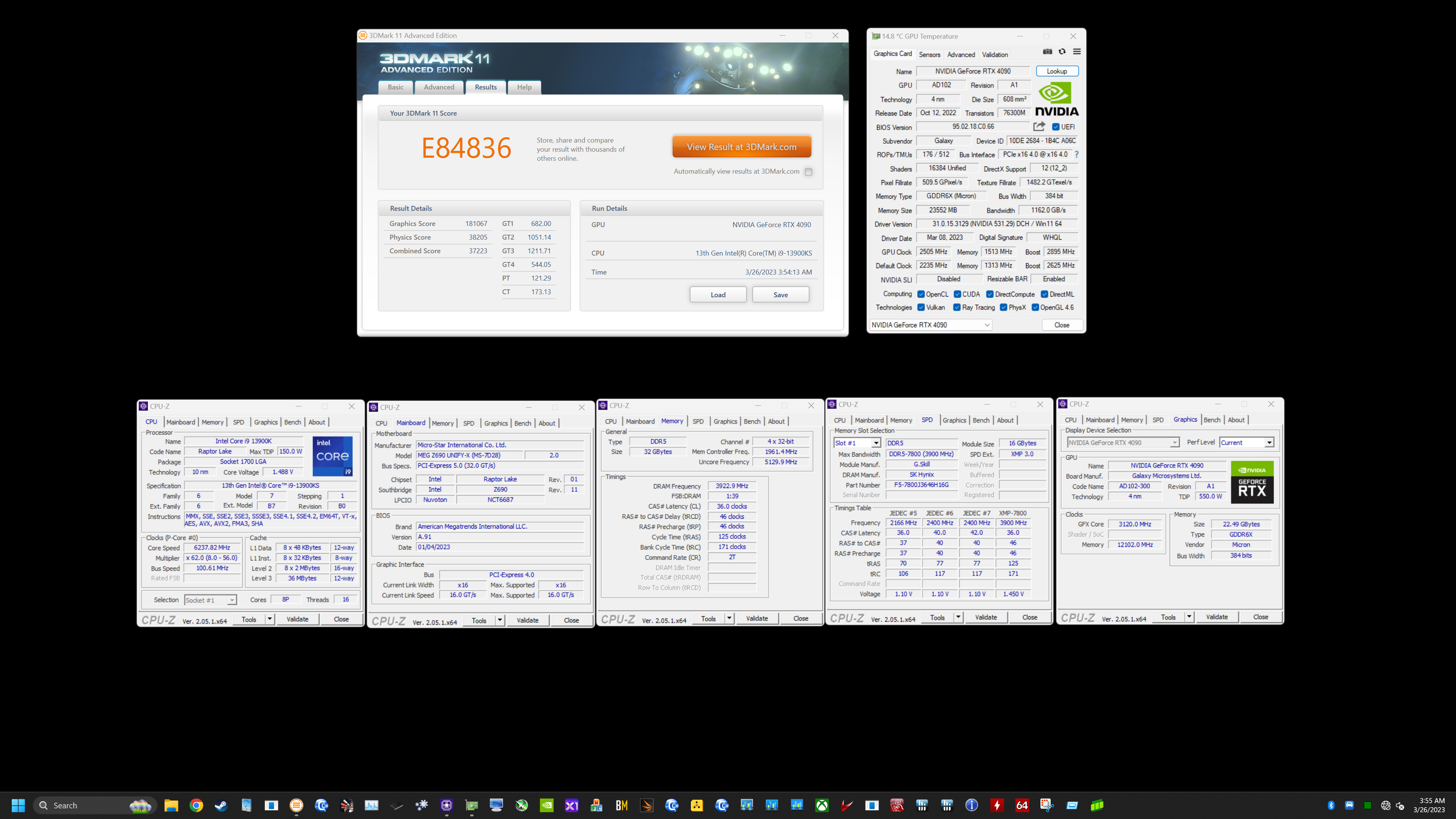Viewport: 1456px width, 819px height.
Task: Toggle the UEFI checkbox in GPU-Z
Action: (1056, 127)
